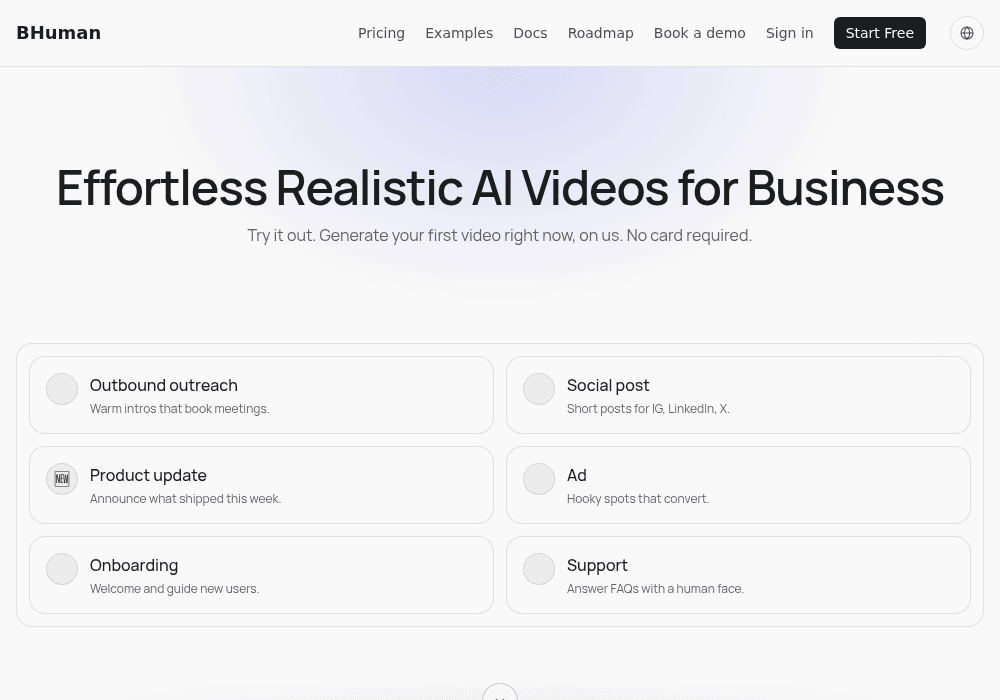This screenshot has height=700, width=1000.
Task: Click the globe language icon
Action: pyautogui.click(x=967, y=33)
